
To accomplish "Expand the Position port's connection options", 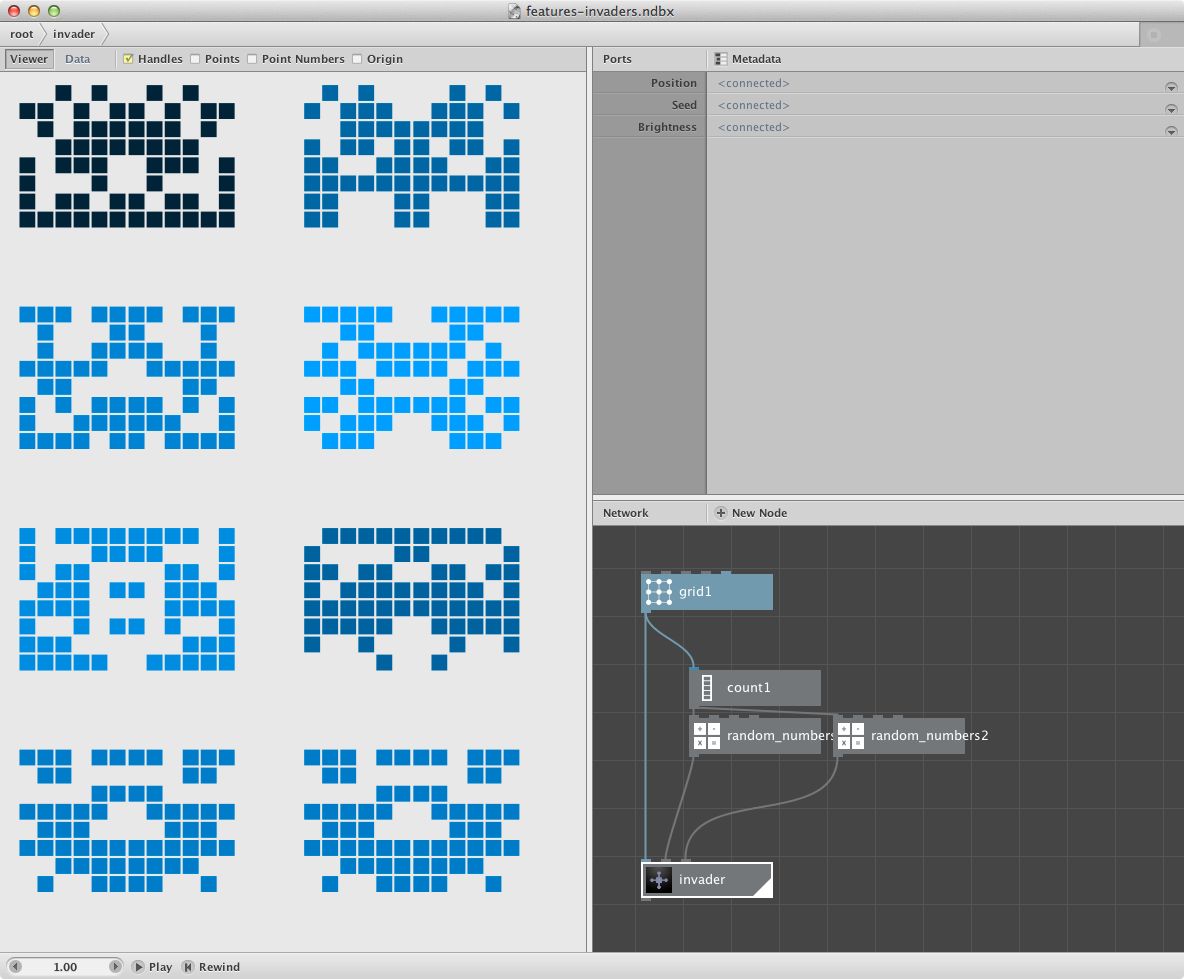I will (1171, 86).
